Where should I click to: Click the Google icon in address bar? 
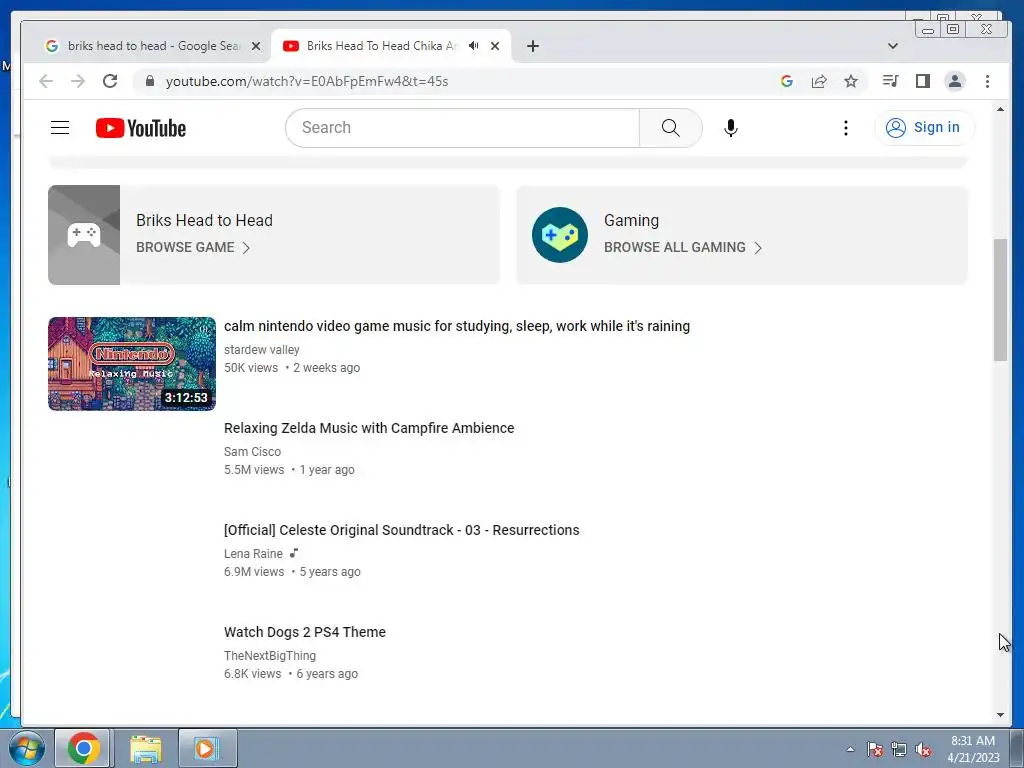(x=787, y=81)
